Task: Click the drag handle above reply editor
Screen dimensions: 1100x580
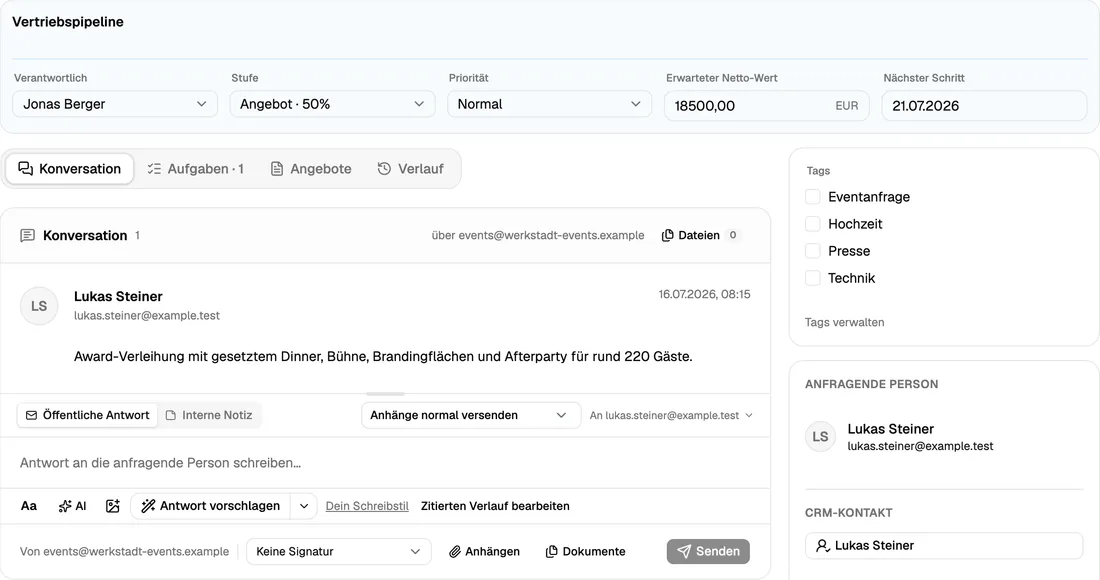Action: pos(385,394)
